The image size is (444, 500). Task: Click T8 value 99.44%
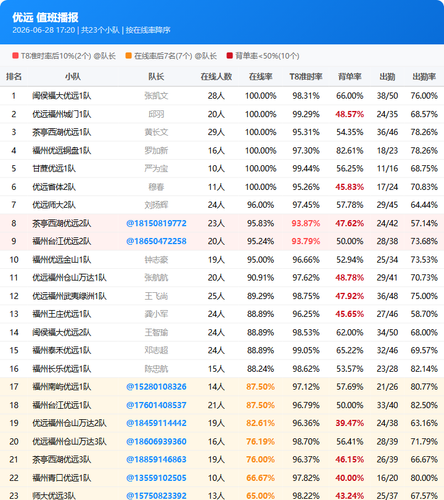[x=306, y=169]
